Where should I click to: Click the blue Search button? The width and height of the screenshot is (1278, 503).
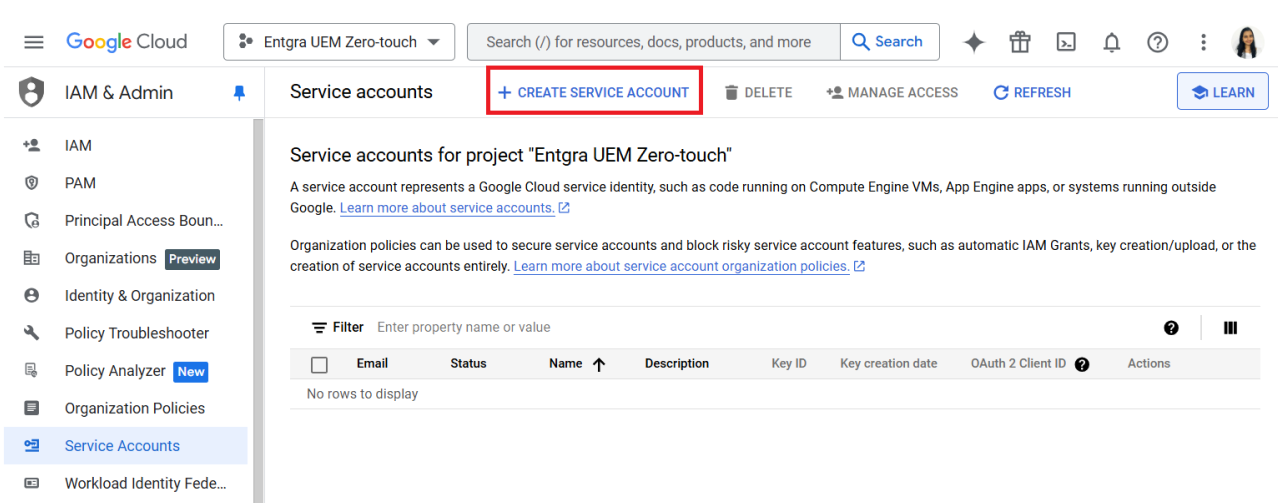pos(888,42)
